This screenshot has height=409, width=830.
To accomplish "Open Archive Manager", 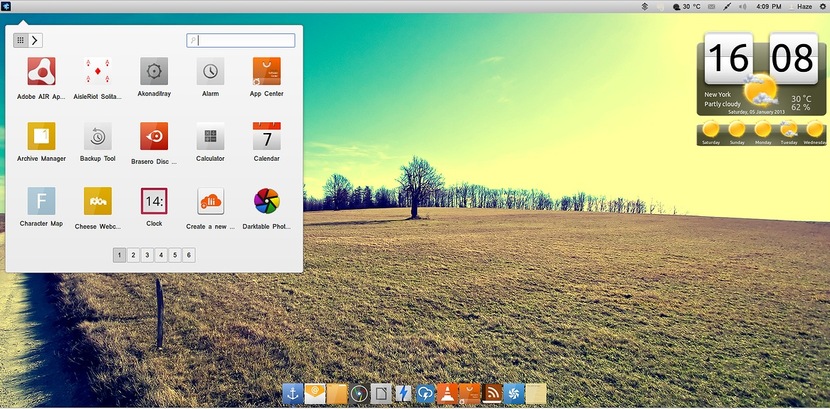I will pyautogui.click(x=41, y=136).
